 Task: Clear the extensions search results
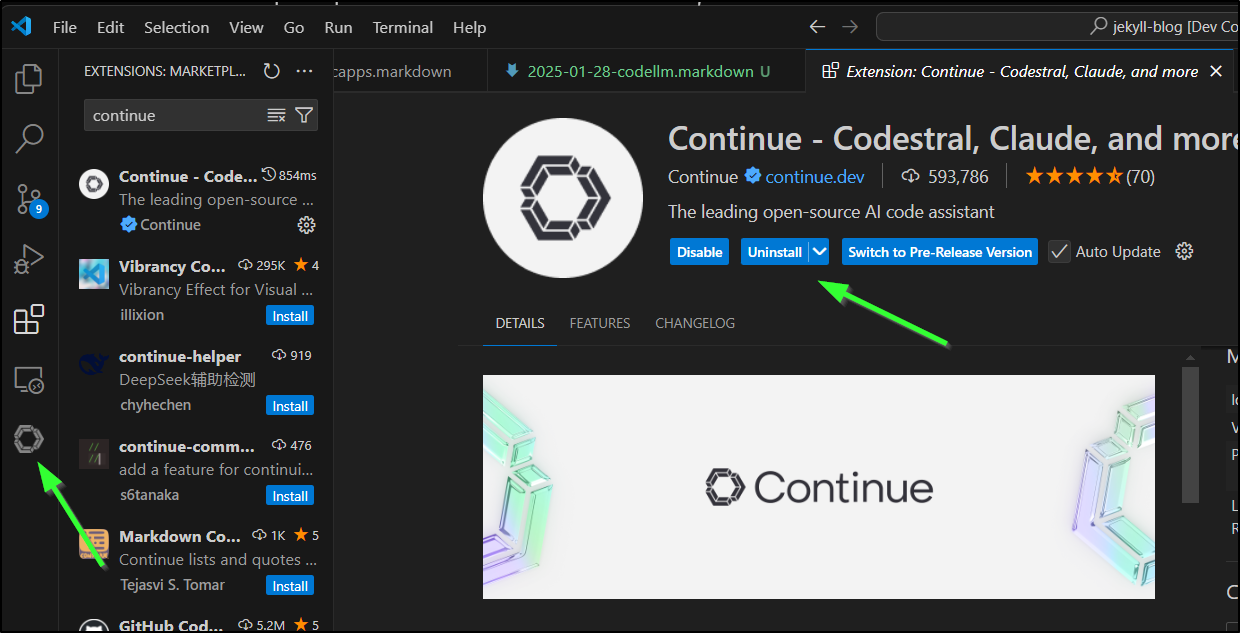point(277,115)
